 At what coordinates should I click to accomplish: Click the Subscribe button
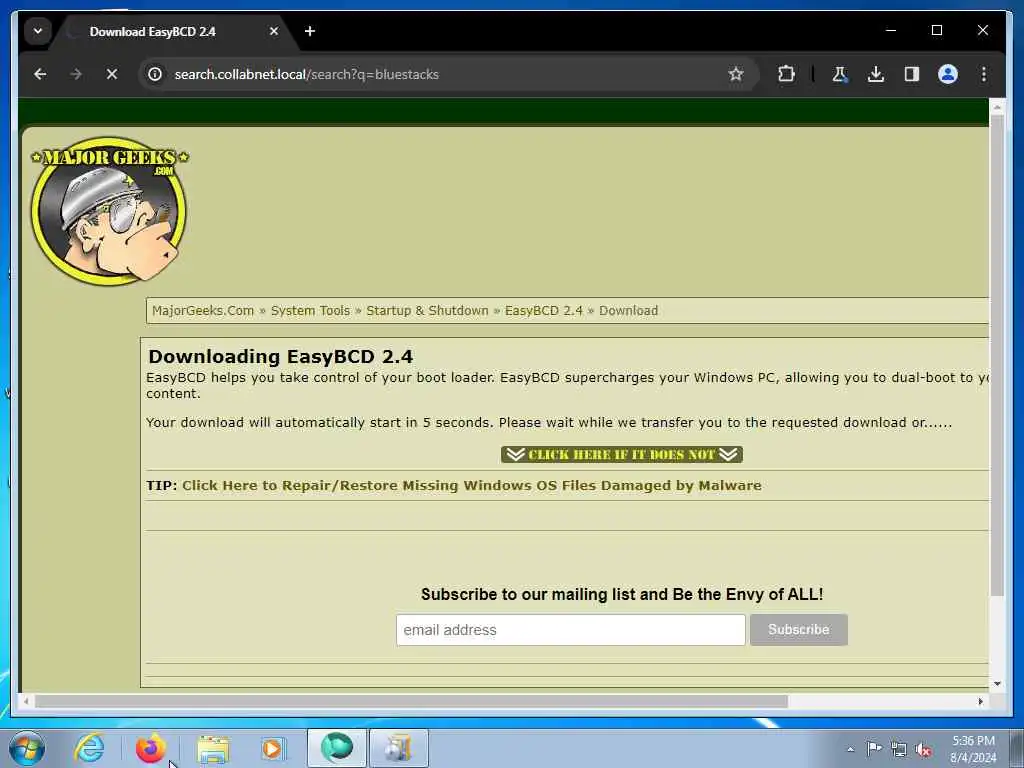(798, 630)
